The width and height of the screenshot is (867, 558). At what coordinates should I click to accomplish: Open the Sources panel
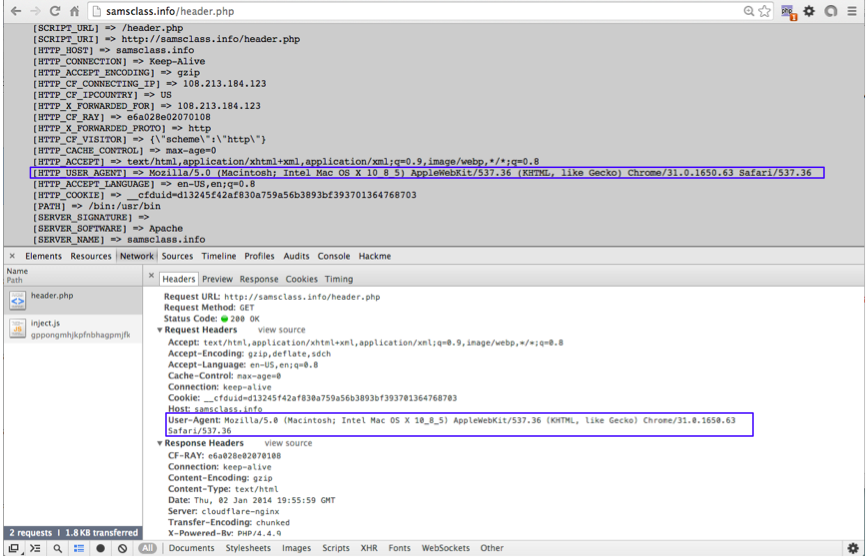tap(177, 256)
